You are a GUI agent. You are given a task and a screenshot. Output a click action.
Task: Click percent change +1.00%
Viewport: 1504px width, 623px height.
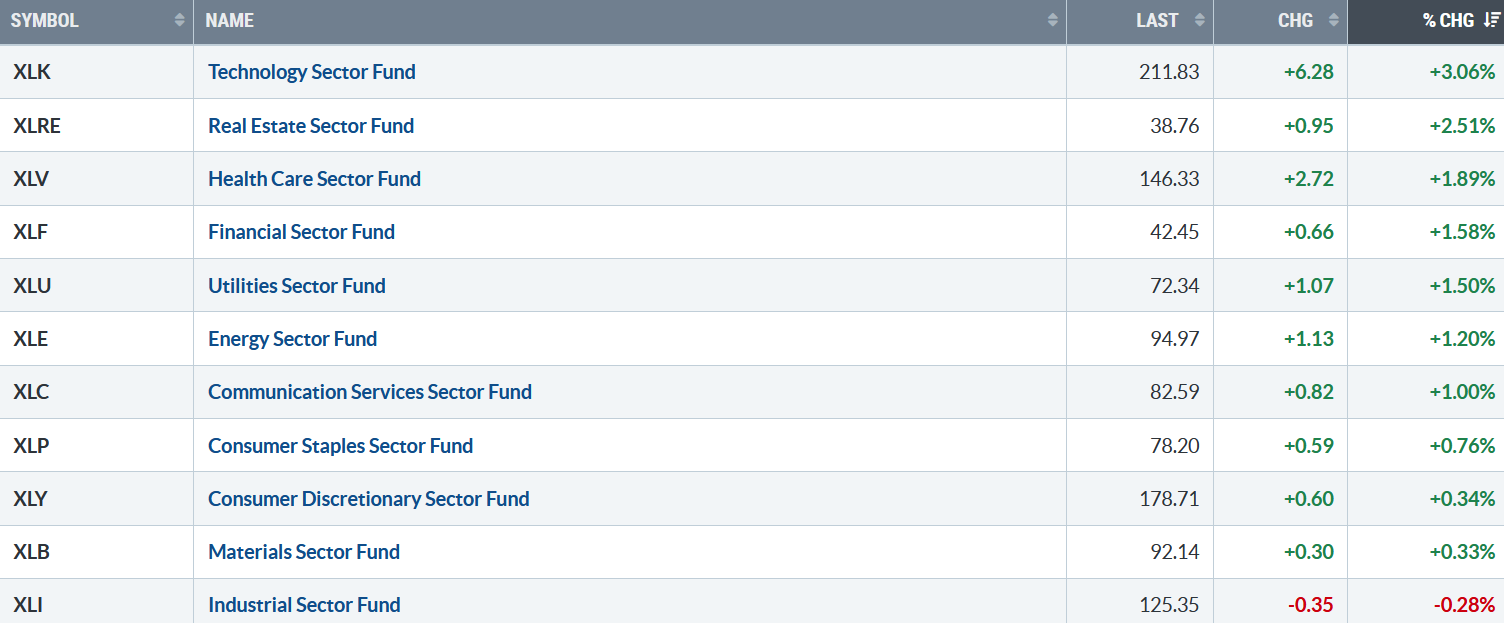click(1462, 392)
